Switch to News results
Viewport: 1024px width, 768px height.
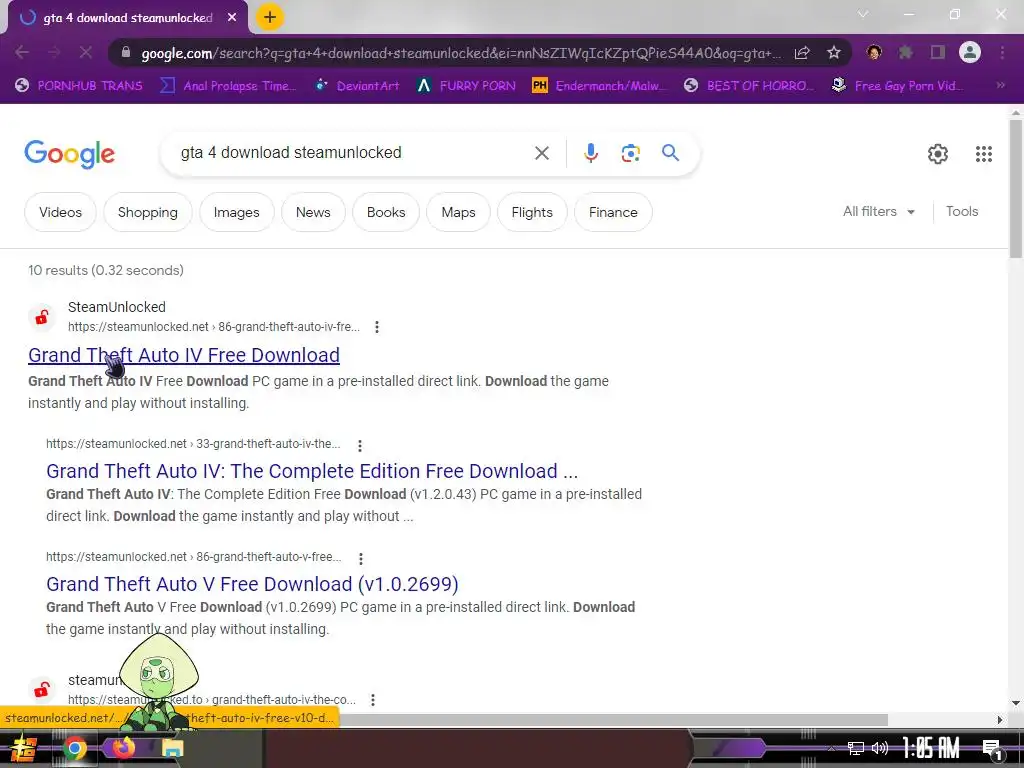[313, 212]
